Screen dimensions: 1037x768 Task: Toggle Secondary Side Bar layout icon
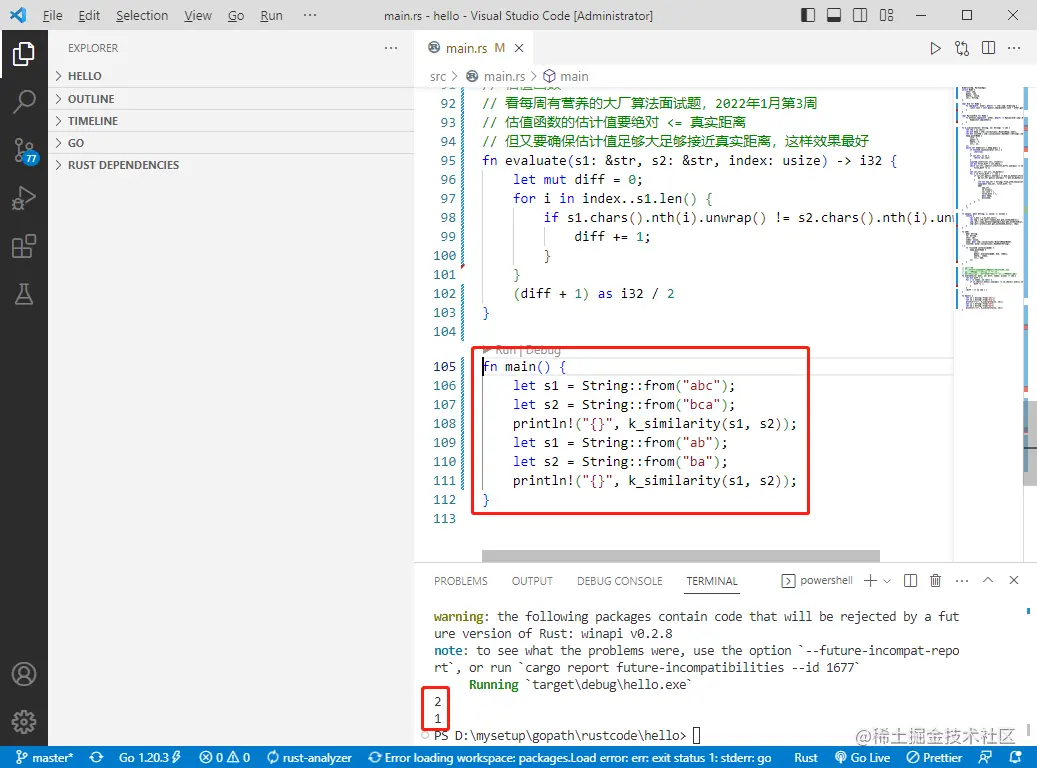(x=860, y=15)
